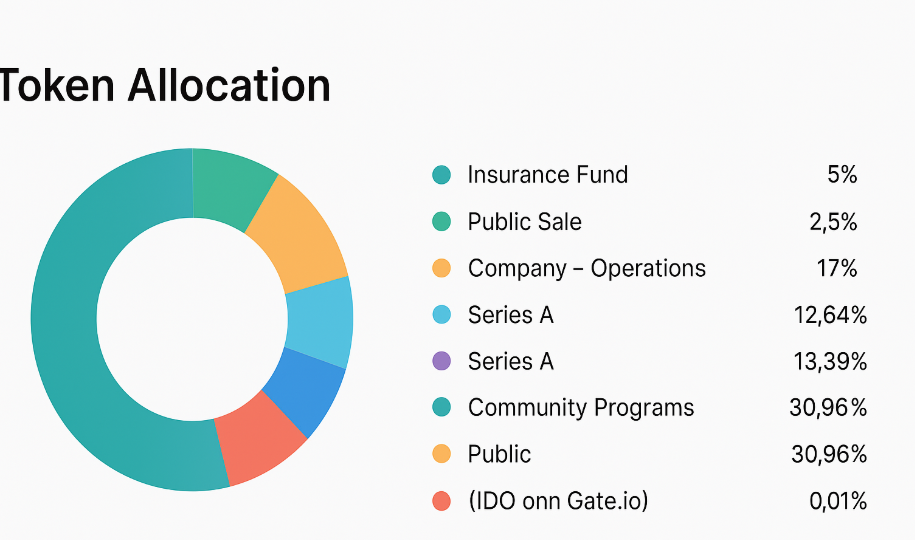The image size is (915, 540).
Task: Click the green Public Sale legend dot
Action: point(441,222)
